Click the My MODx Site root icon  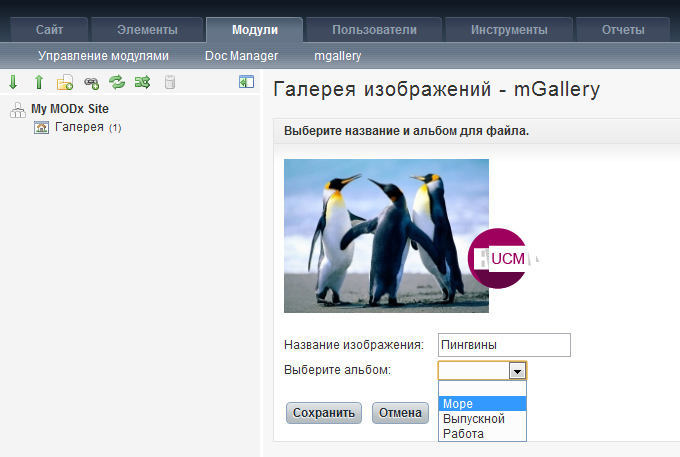pos(18,110)
